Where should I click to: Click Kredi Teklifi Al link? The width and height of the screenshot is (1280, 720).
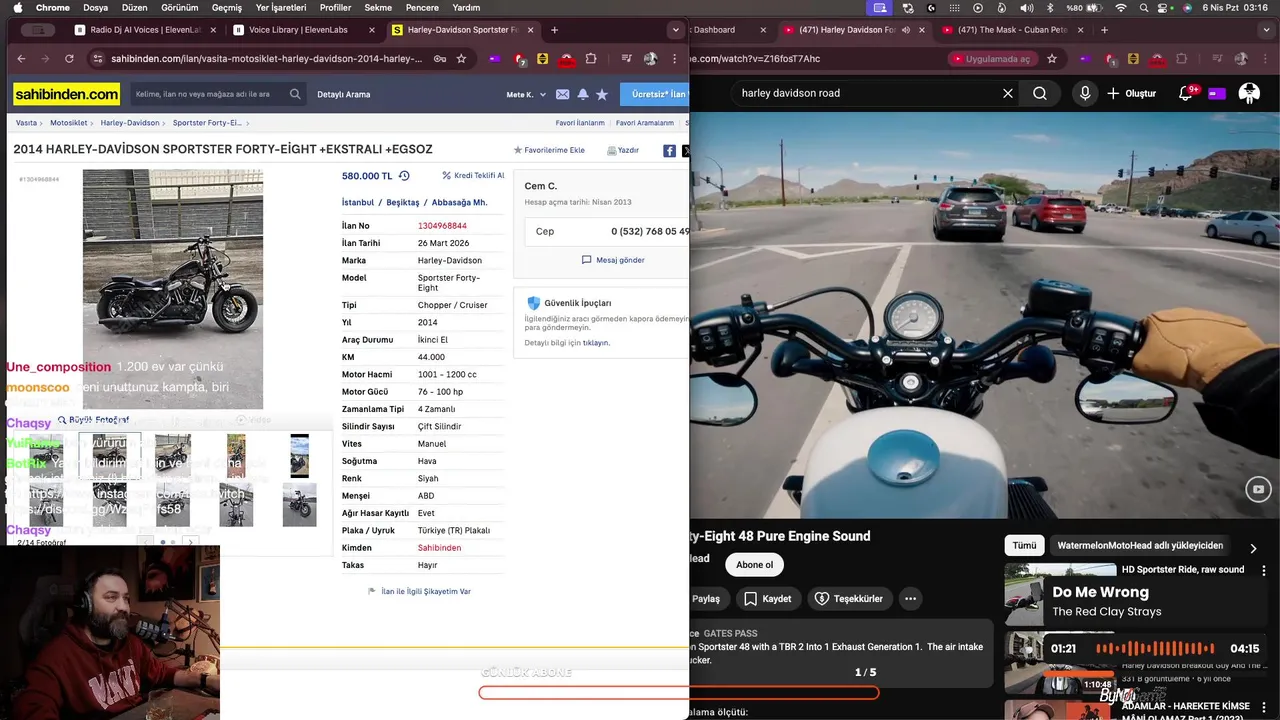pyautogui.click(x=473, y=176)
